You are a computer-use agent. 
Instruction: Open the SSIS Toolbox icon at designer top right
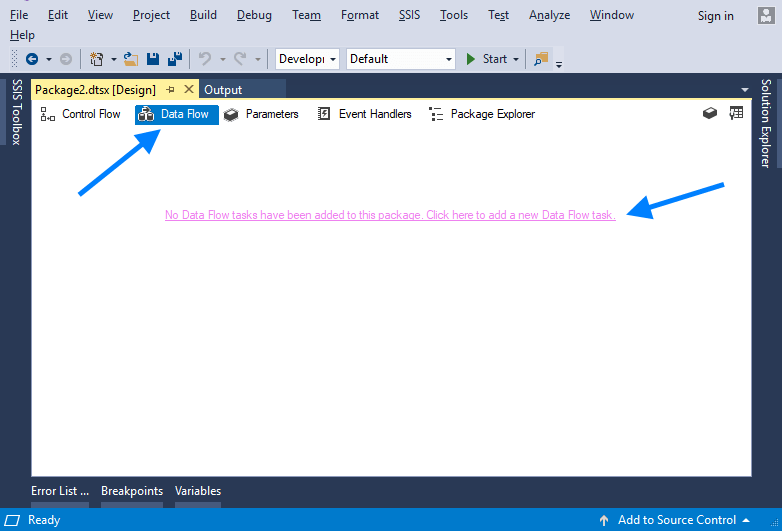(710, 114)
